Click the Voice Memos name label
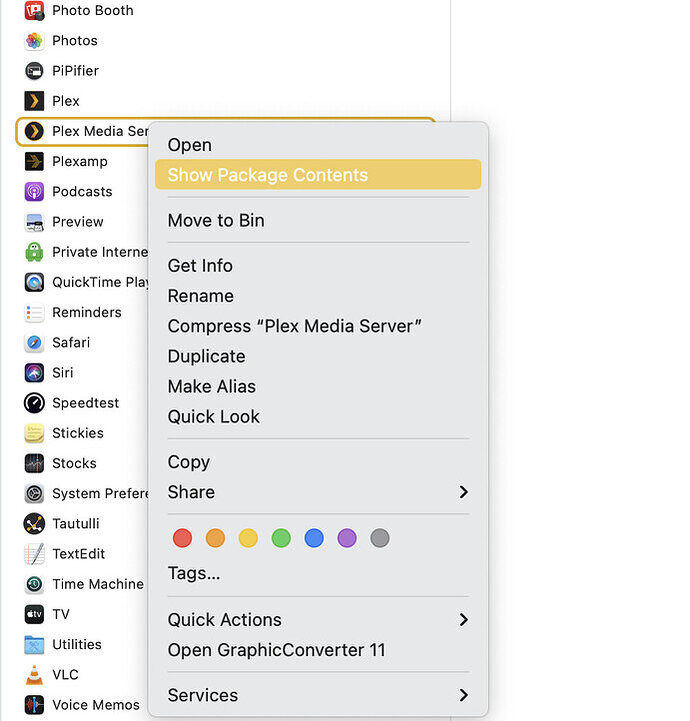This screenshot has height=721, width=690. coord(96,705)
